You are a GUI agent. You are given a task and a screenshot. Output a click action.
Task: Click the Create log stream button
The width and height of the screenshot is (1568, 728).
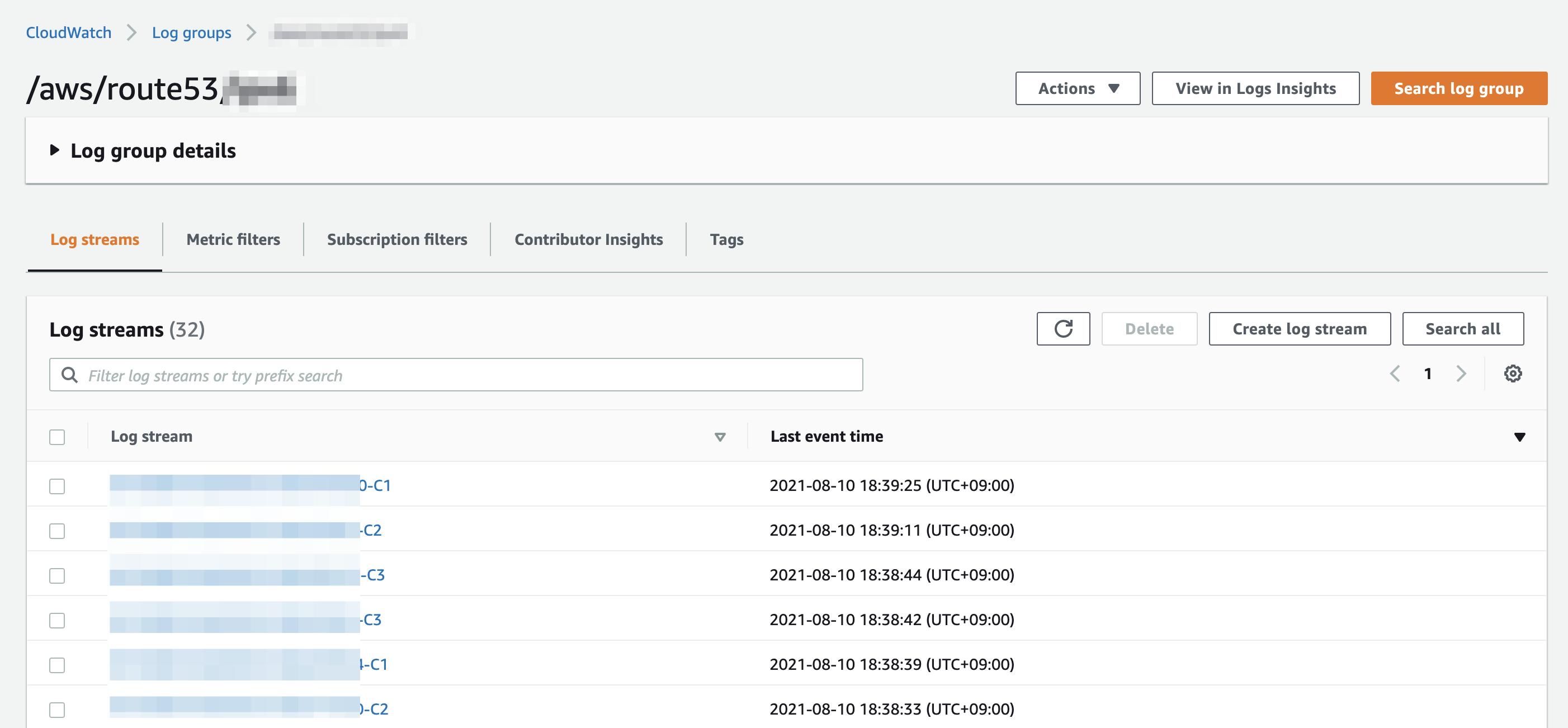pos(1299,329)
